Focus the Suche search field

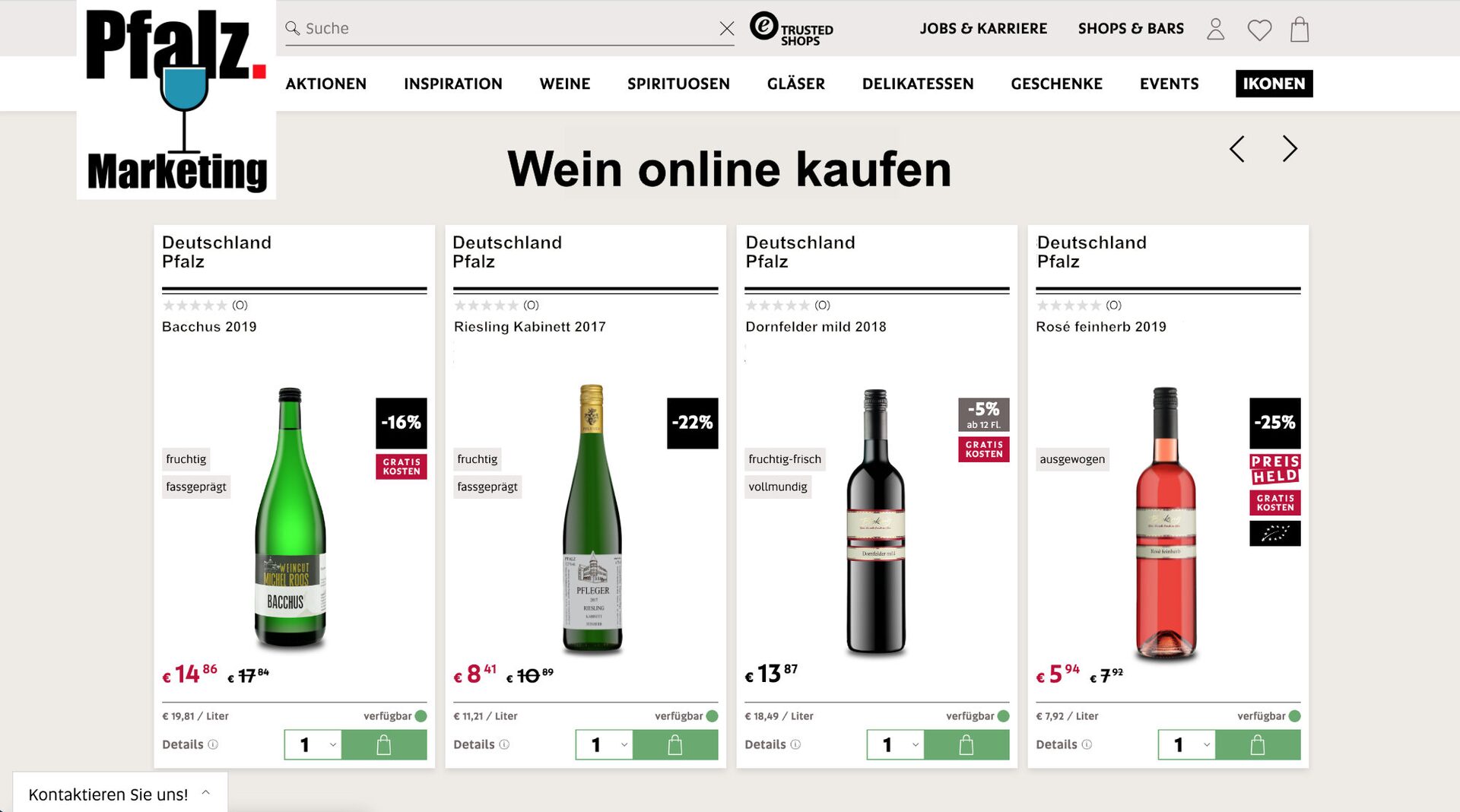coord(502,29)
